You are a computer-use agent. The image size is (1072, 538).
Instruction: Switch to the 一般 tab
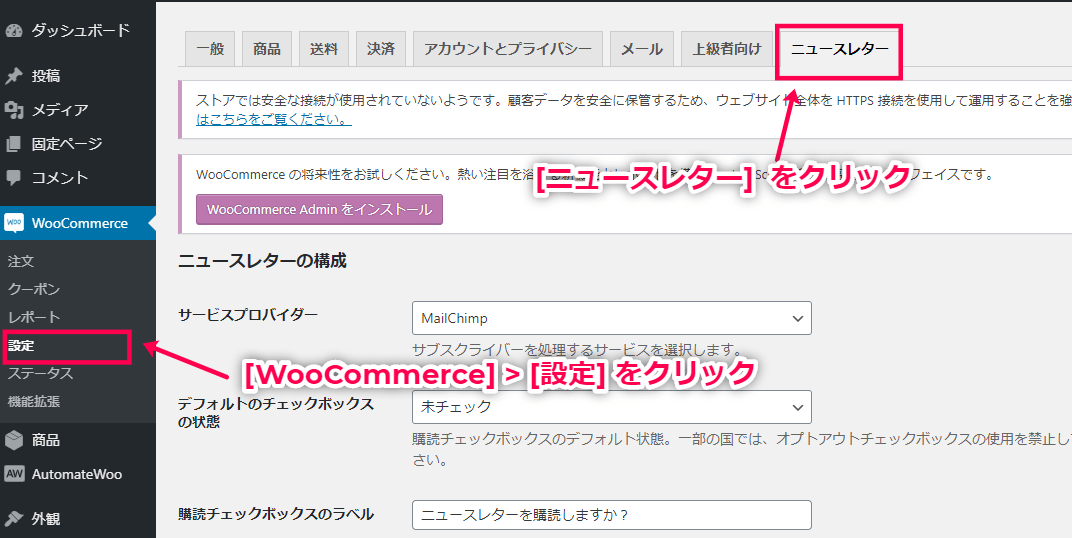click(x=210, y=49)
